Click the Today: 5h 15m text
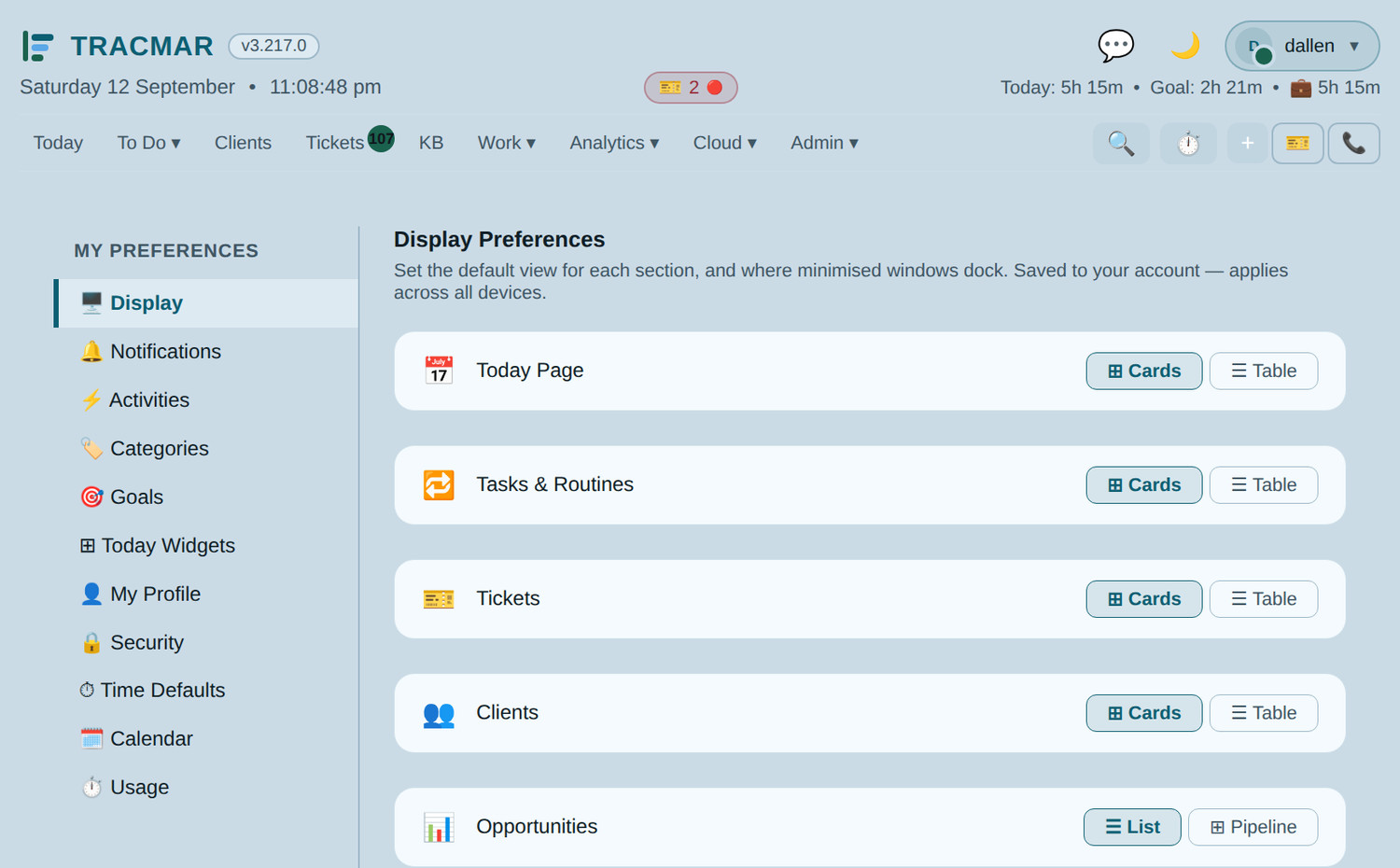Image resolution: width=1400 pixels, height=868 pixels. [1061, 88]
